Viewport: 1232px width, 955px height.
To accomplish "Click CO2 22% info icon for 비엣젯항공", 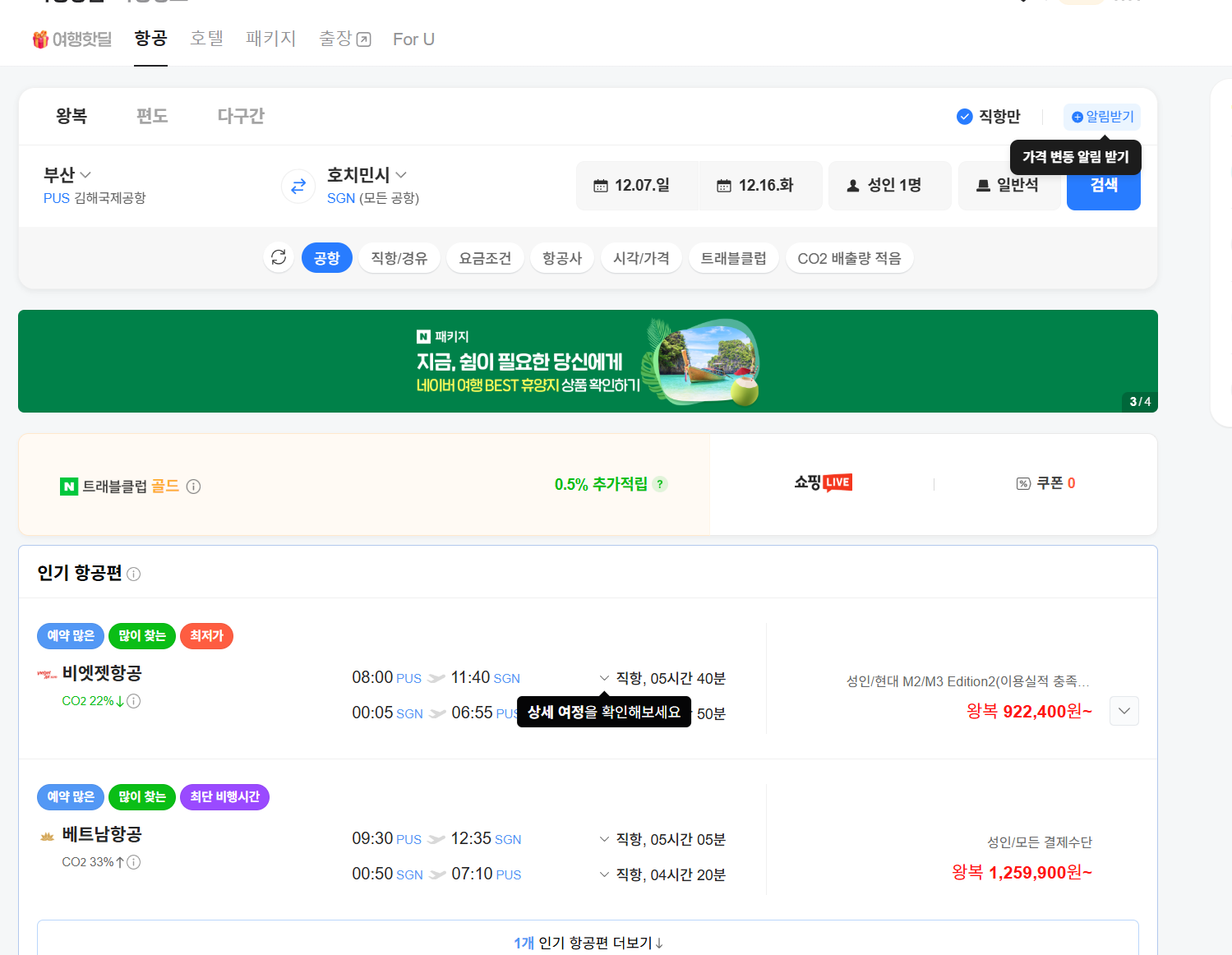I will click(x=134, y=701).
